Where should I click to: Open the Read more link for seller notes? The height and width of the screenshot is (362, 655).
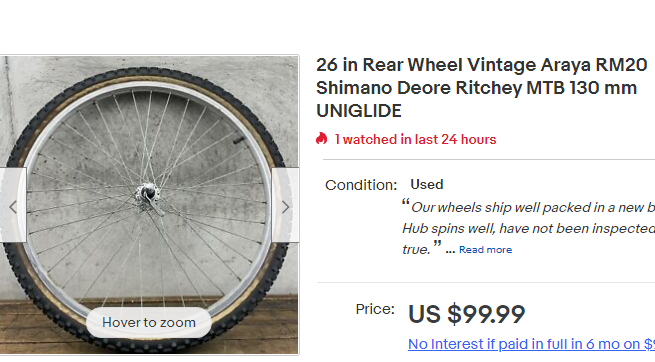coord(485,250)
